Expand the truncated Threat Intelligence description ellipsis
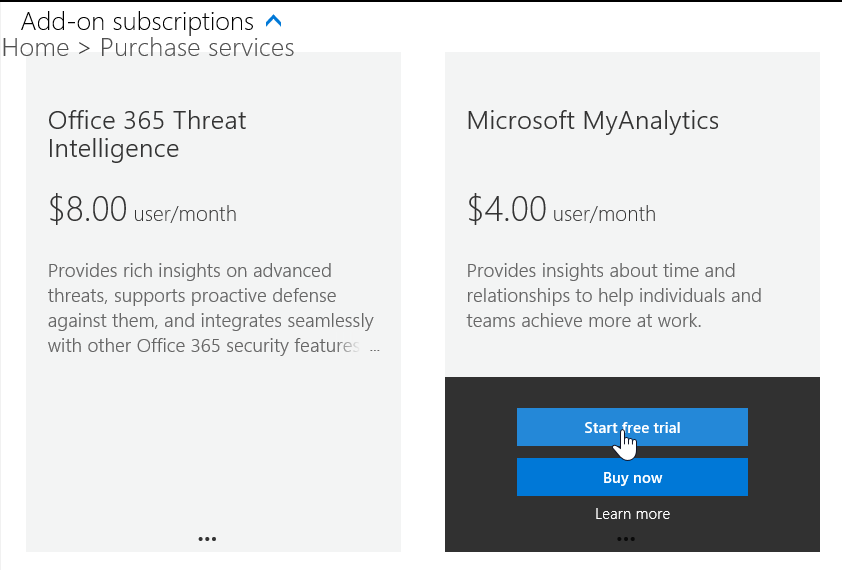The width and height of the screenshot is (842, 570). pyautogui.click(x=375, y=348)
